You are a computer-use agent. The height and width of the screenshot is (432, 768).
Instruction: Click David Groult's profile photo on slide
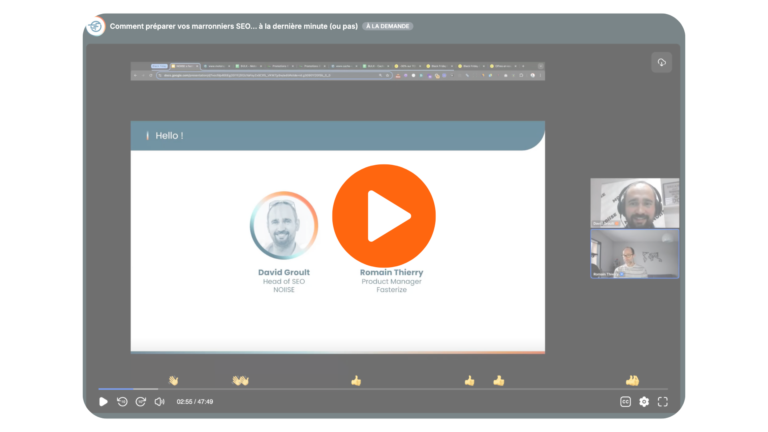[284, 225]
